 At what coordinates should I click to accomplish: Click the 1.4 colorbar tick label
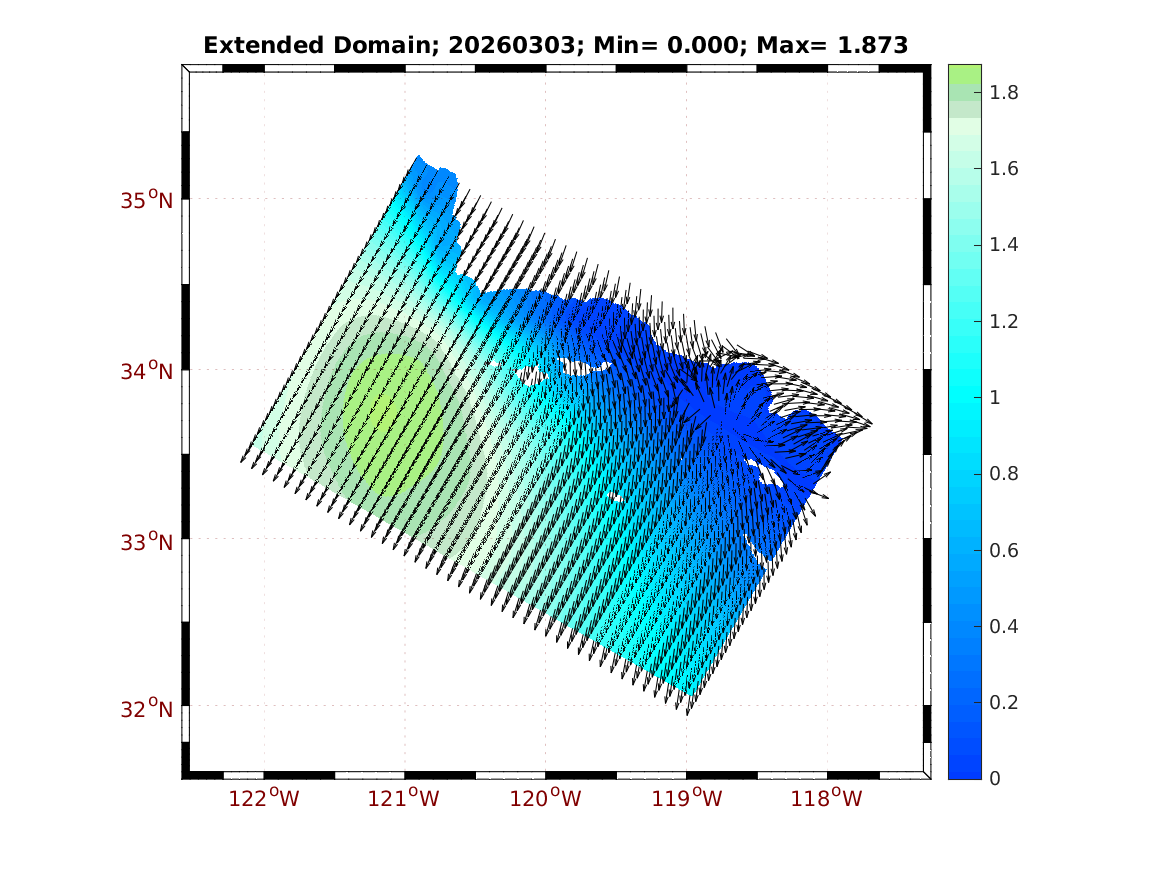point(1004,245)
